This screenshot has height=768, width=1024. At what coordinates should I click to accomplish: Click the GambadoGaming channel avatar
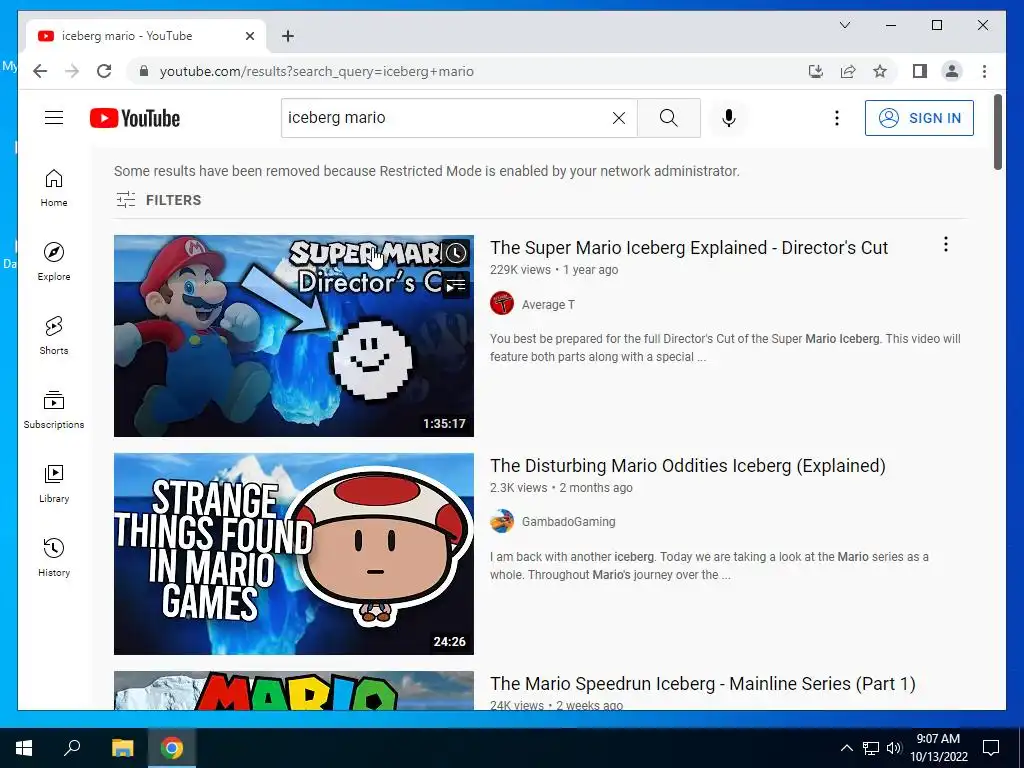502,521
